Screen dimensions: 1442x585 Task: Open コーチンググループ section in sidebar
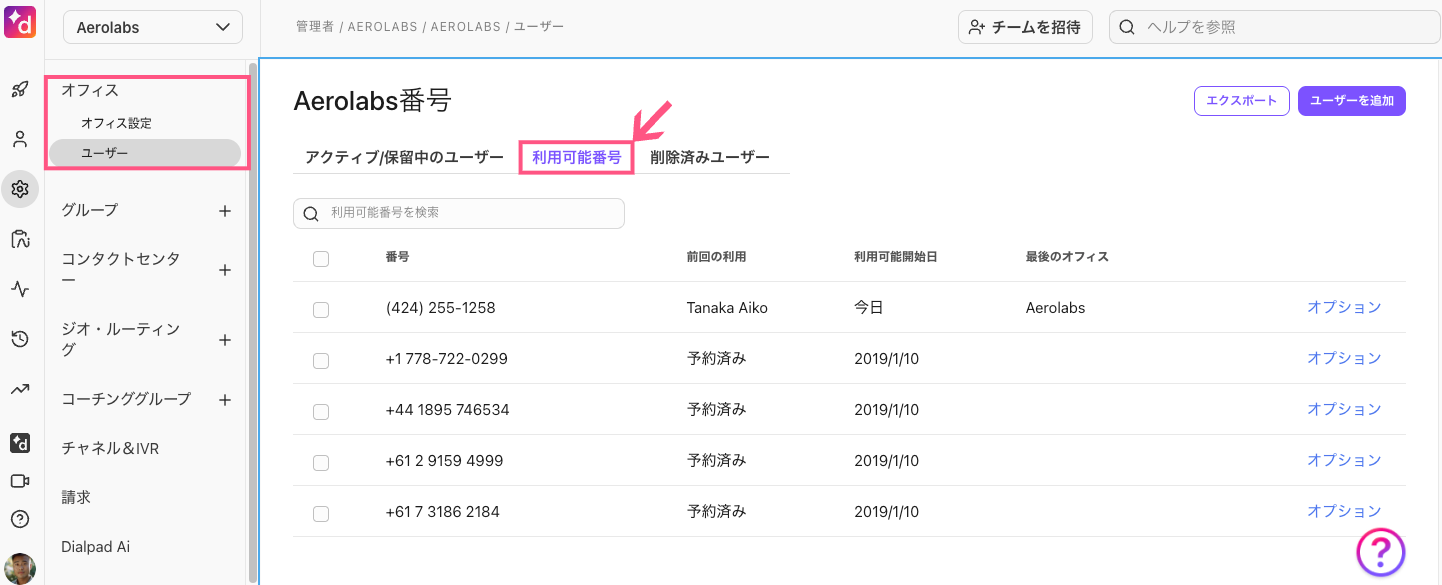pos(126,399)
